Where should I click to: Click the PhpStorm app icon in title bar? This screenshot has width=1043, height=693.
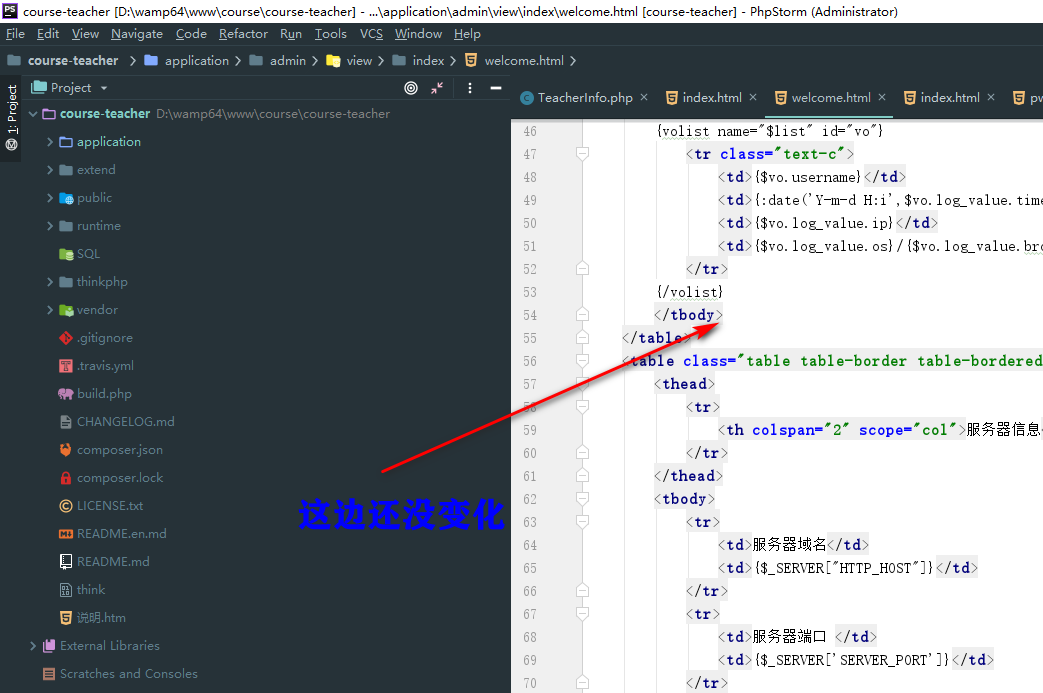[10, 10]
